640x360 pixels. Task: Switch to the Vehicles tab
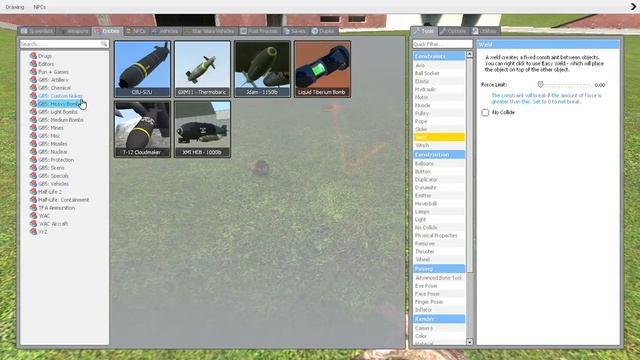tap(165, 31)
